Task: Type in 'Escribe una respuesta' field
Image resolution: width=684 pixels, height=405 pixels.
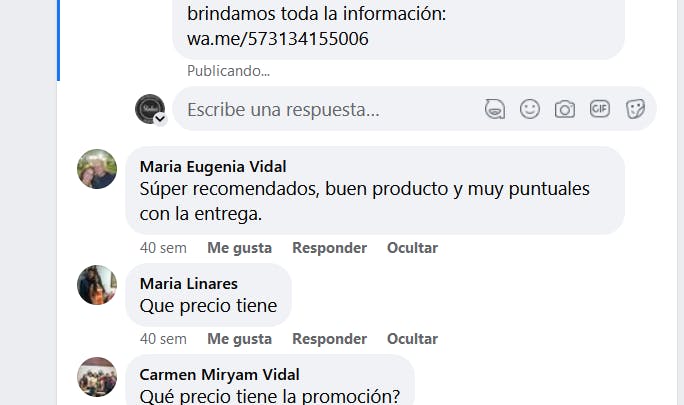Action: (x=320, y=109)
